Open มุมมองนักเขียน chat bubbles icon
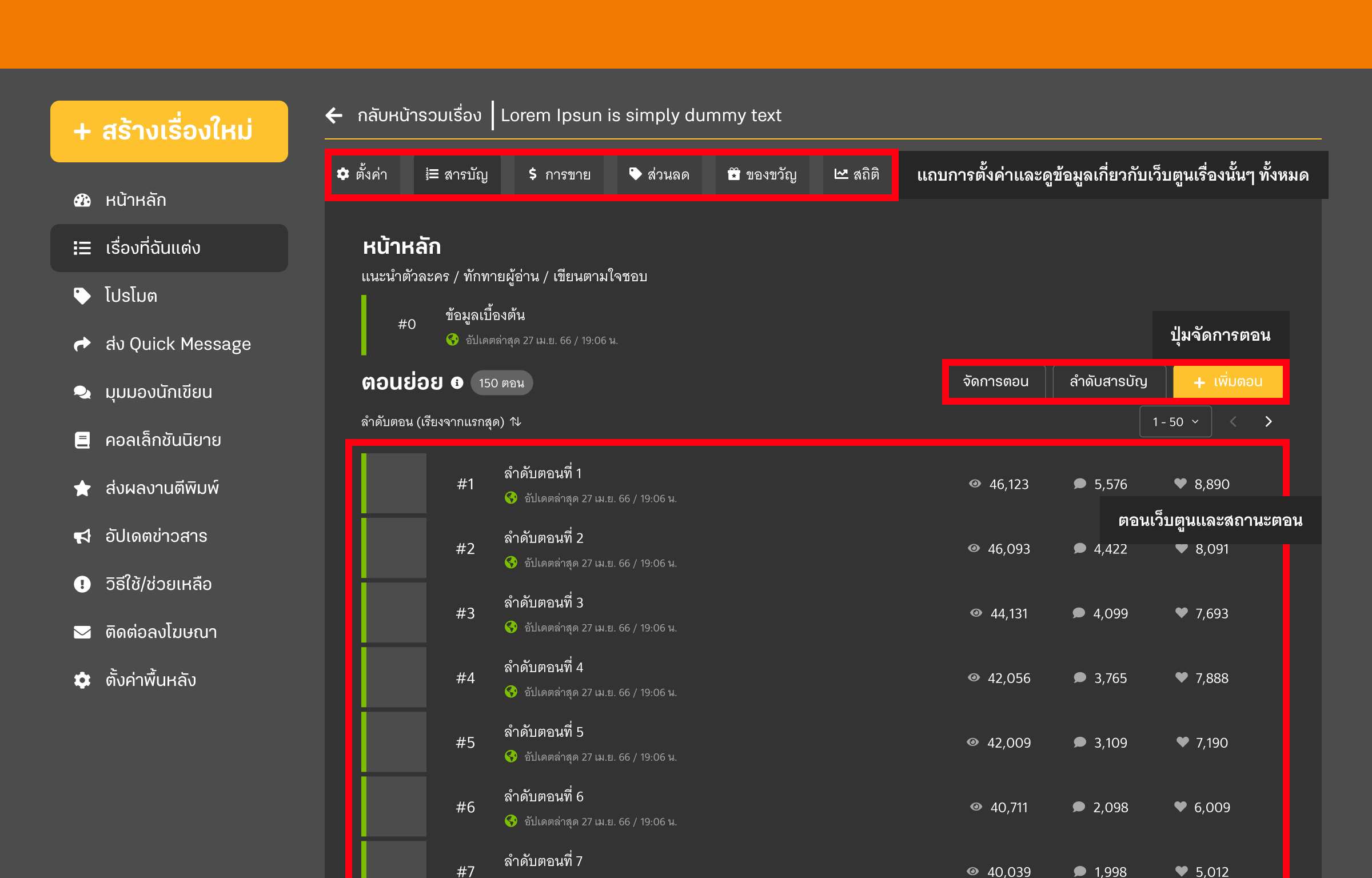 tap(82, 392)
